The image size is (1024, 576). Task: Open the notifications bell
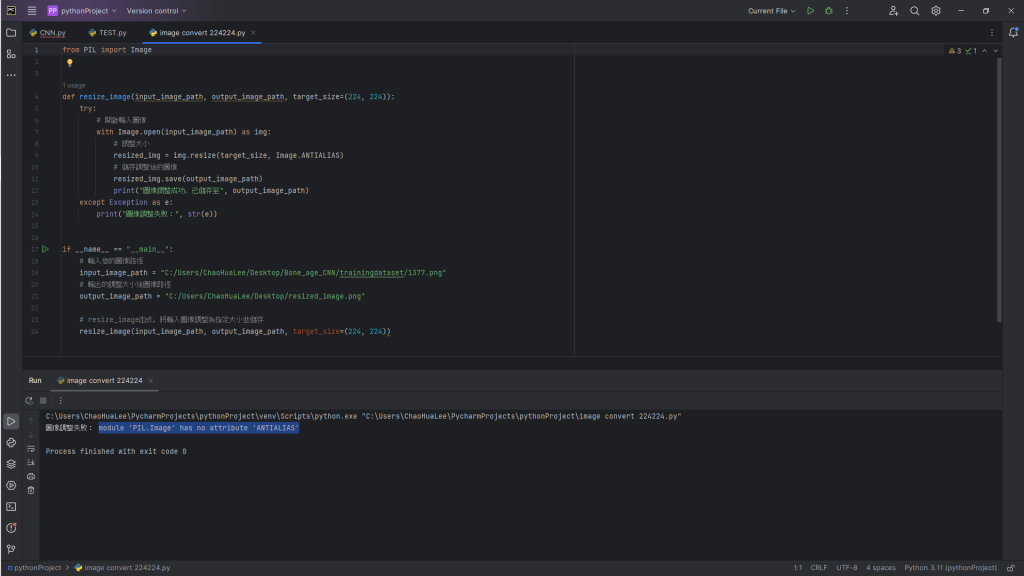(1012, 32)
